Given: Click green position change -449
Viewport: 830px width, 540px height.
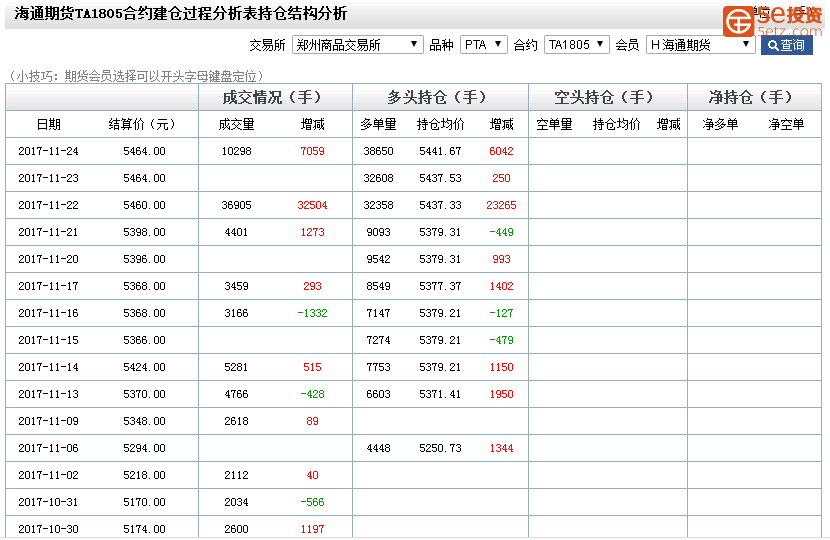Looking at the screenshot, I should click(x=501, y=232).
